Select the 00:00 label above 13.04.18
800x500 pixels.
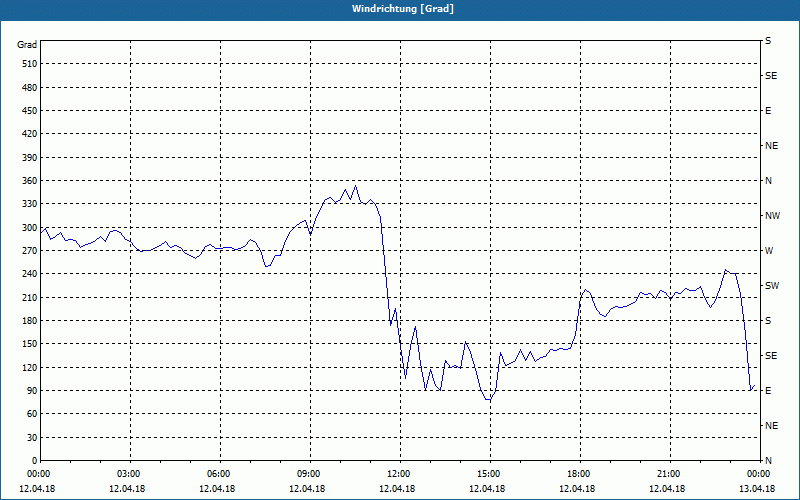[x=759, y=474]
